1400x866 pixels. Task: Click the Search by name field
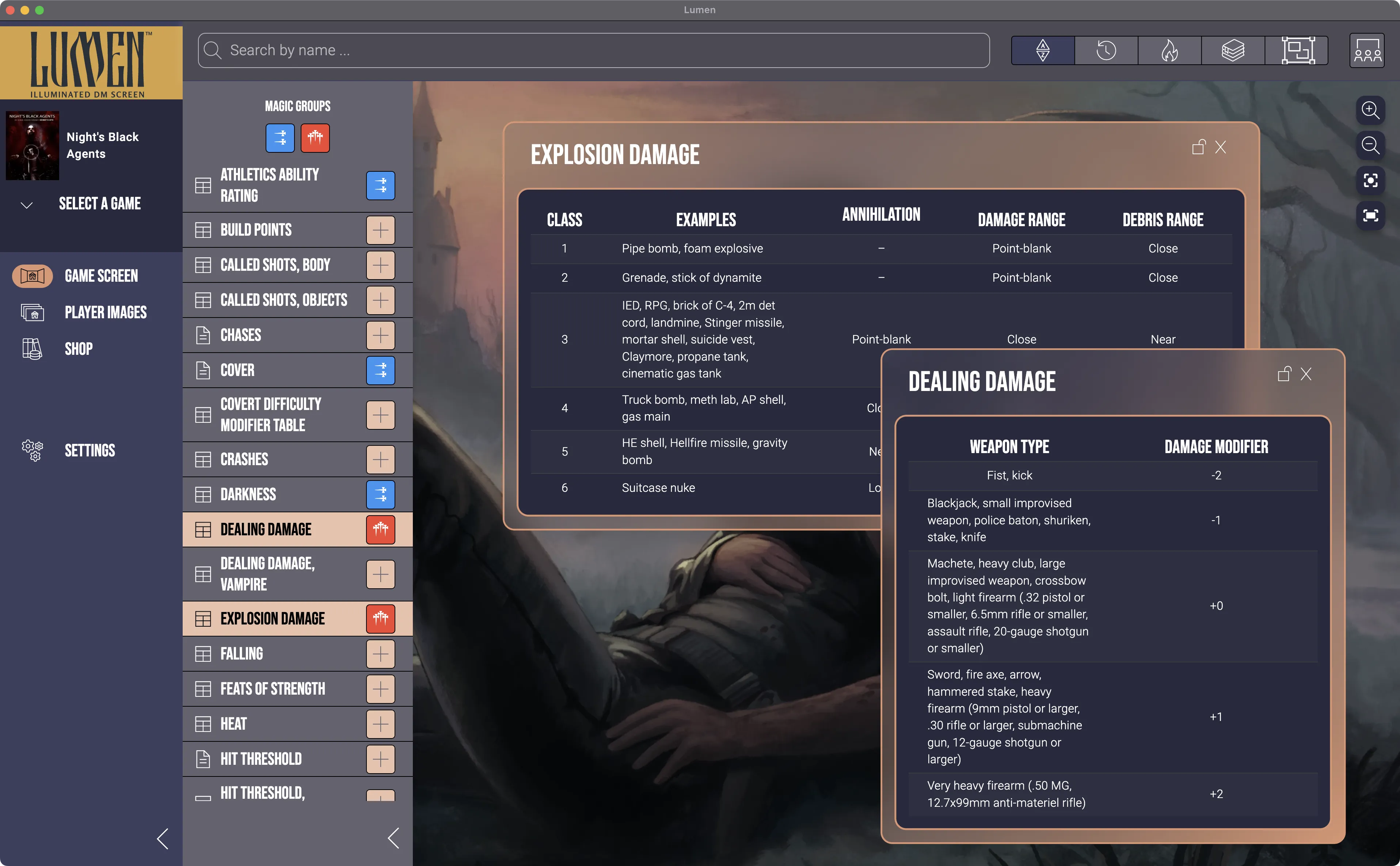pyautogui.click(x=593, y=50)
